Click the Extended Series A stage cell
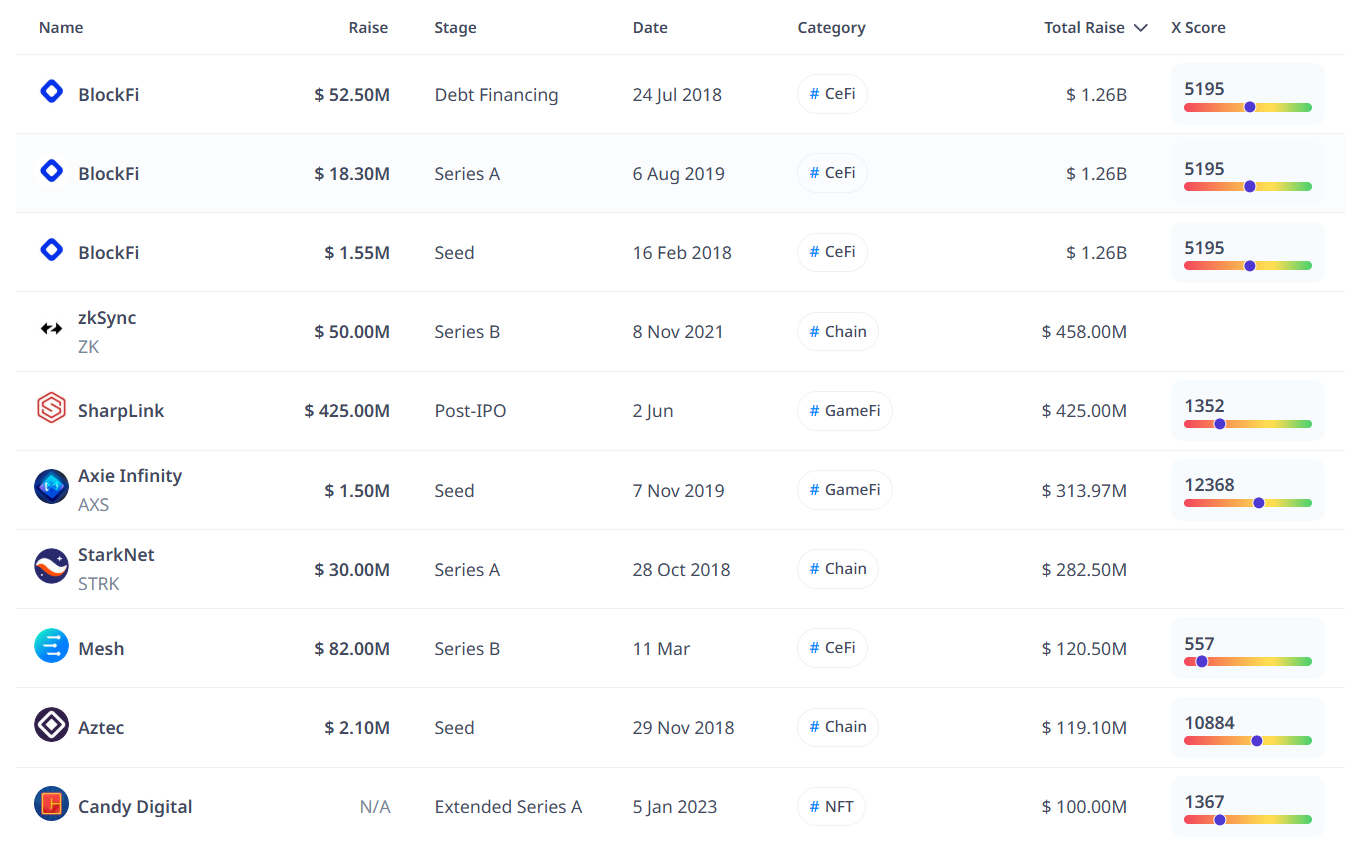Image resolution: width=1345 pixels, height=846 pixels. coord(508,807)
